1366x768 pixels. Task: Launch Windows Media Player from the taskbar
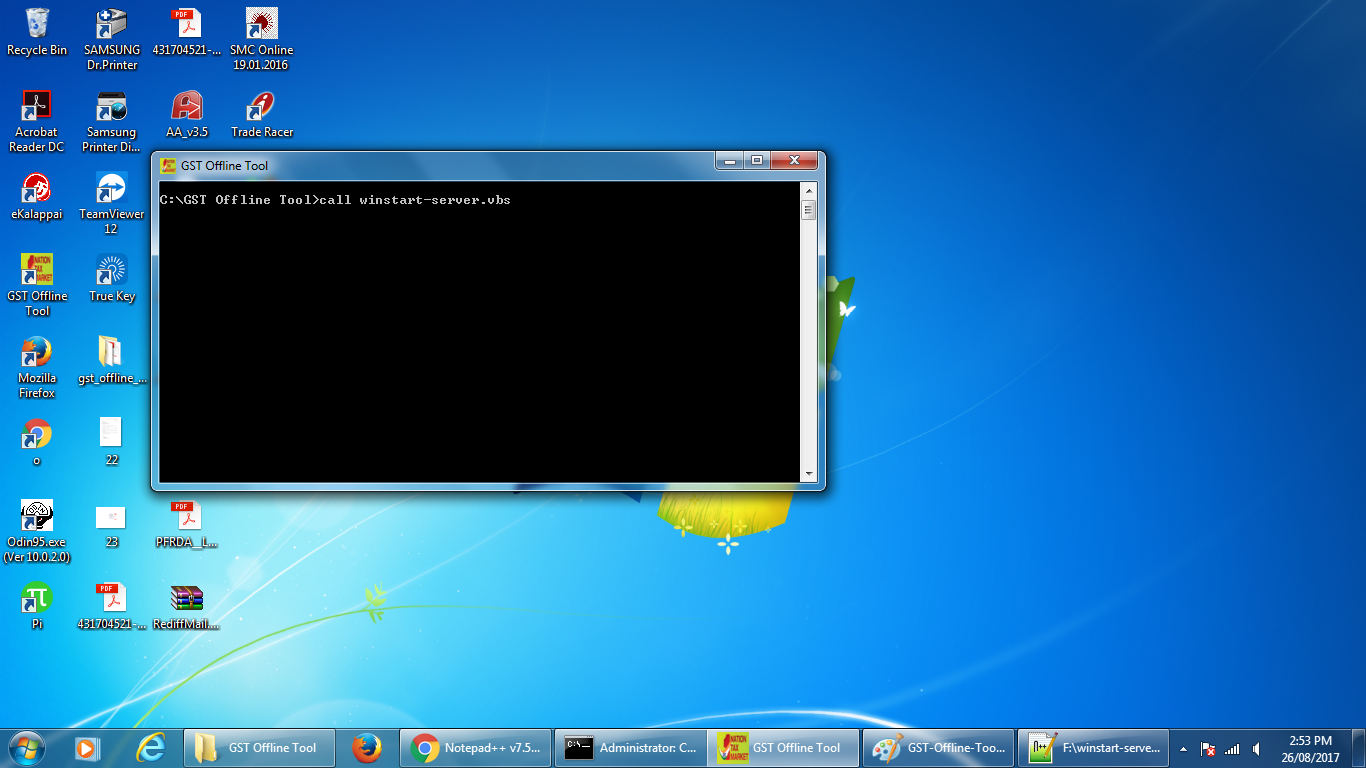click(x=89, y=747)
